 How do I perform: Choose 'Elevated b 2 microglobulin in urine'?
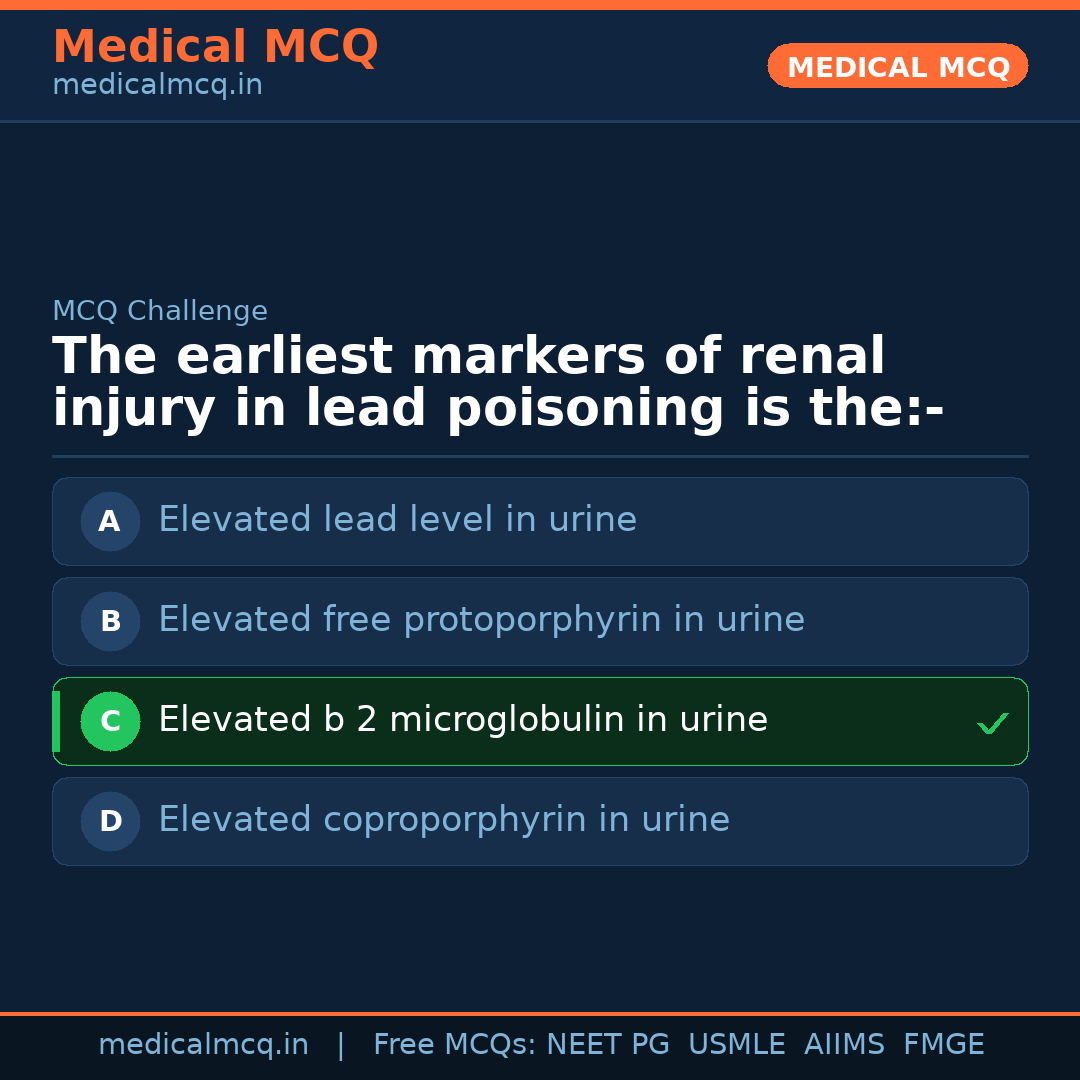463,720
